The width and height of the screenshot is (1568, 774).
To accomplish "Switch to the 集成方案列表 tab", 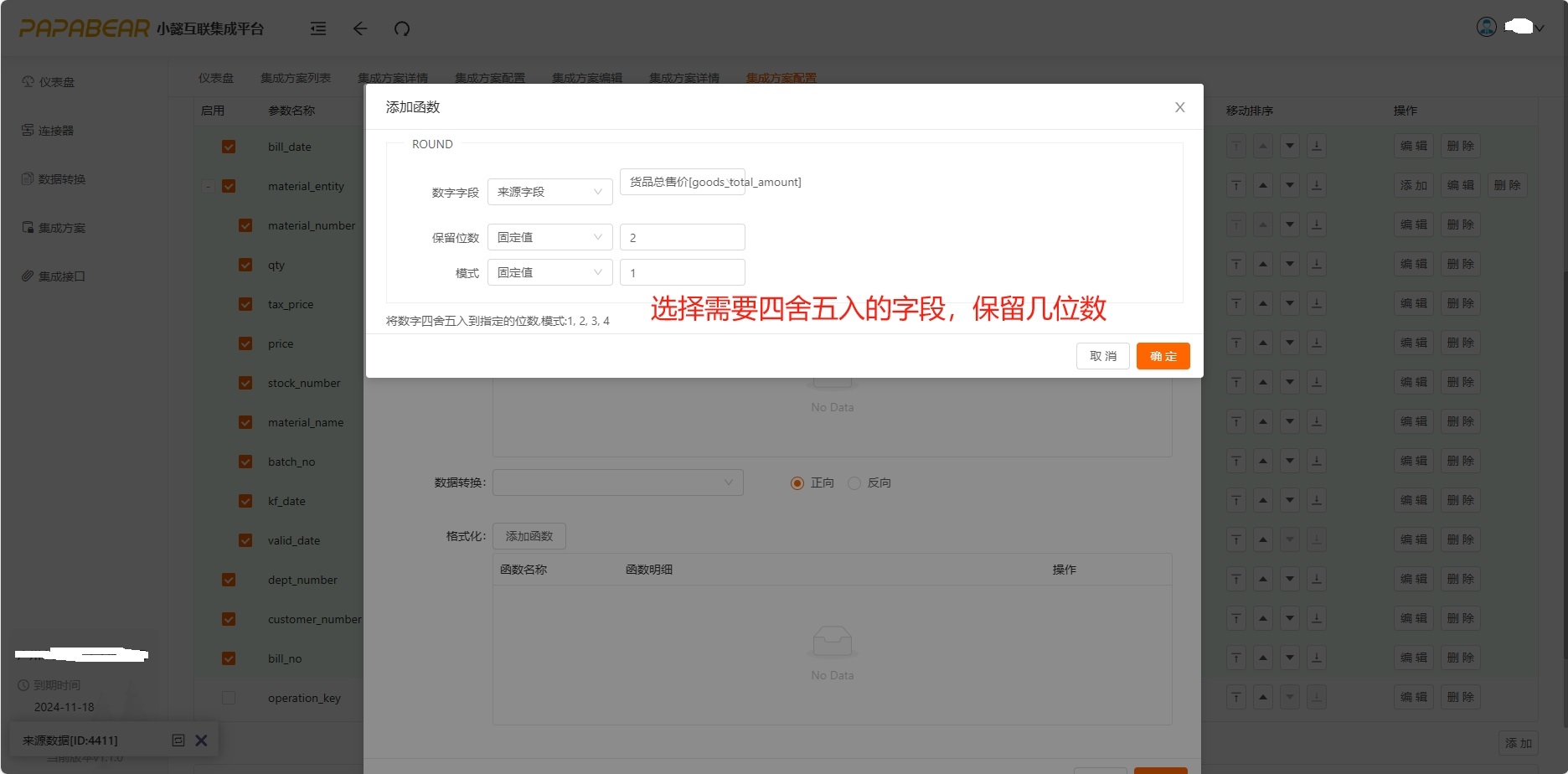I will pyautogui.click(x=295, y=78).
